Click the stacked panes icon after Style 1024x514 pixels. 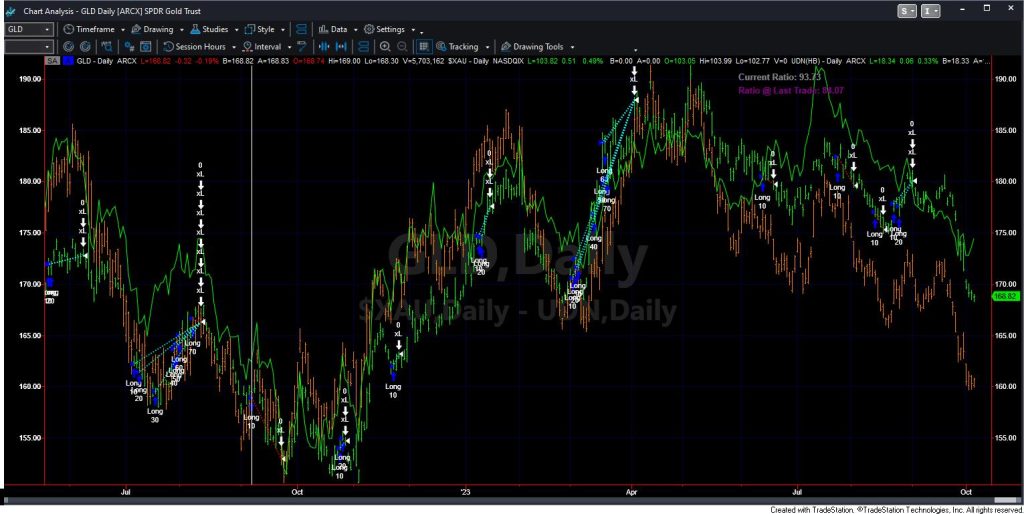(301, 29)
